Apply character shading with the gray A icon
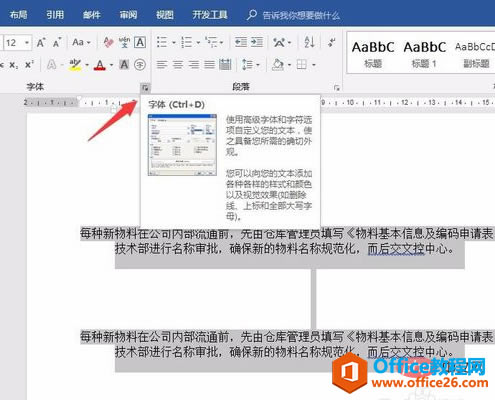495x400 pixels. tap(124, 65)
